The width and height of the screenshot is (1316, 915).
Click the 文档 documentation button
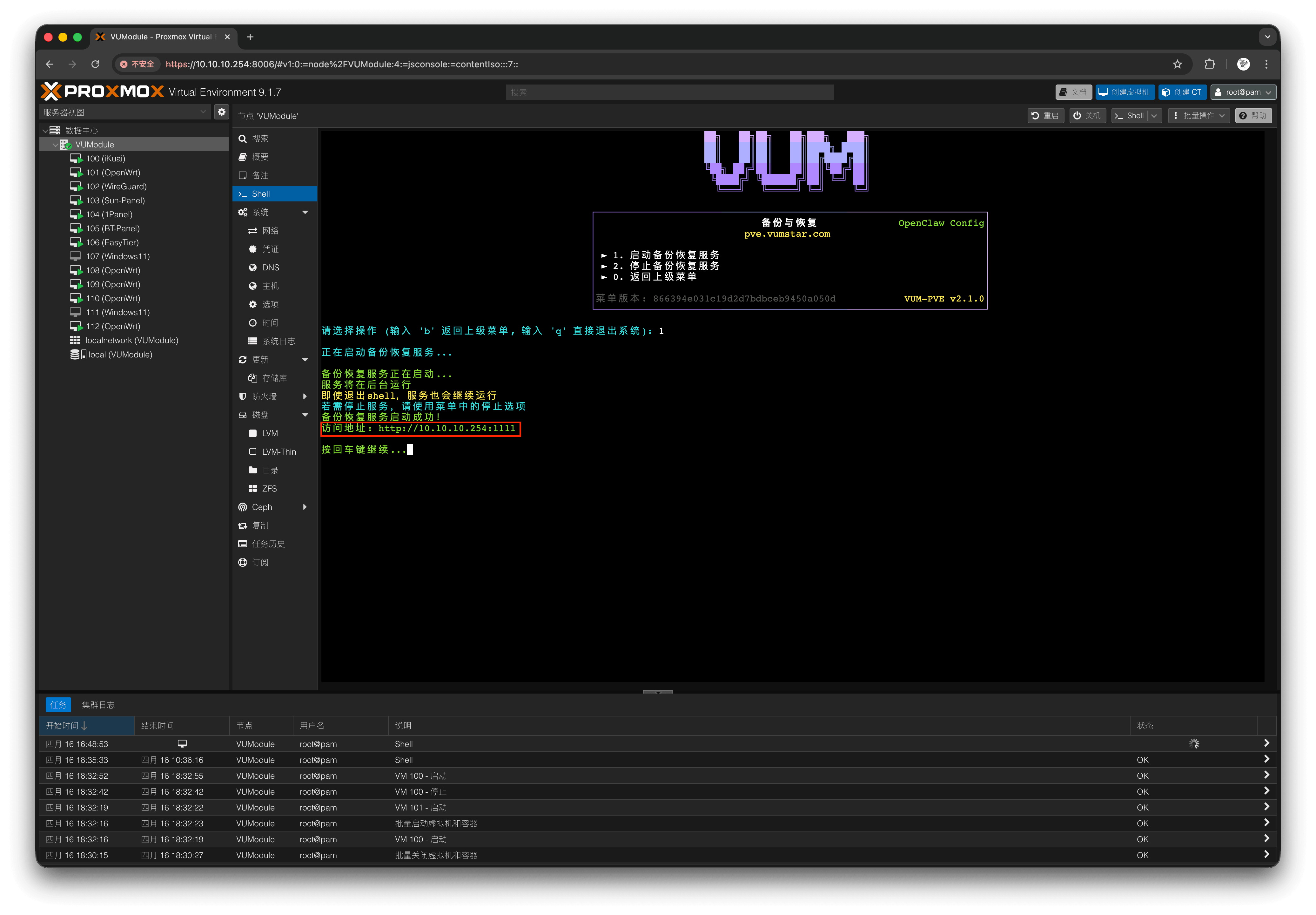click(x=1073, y=92)
